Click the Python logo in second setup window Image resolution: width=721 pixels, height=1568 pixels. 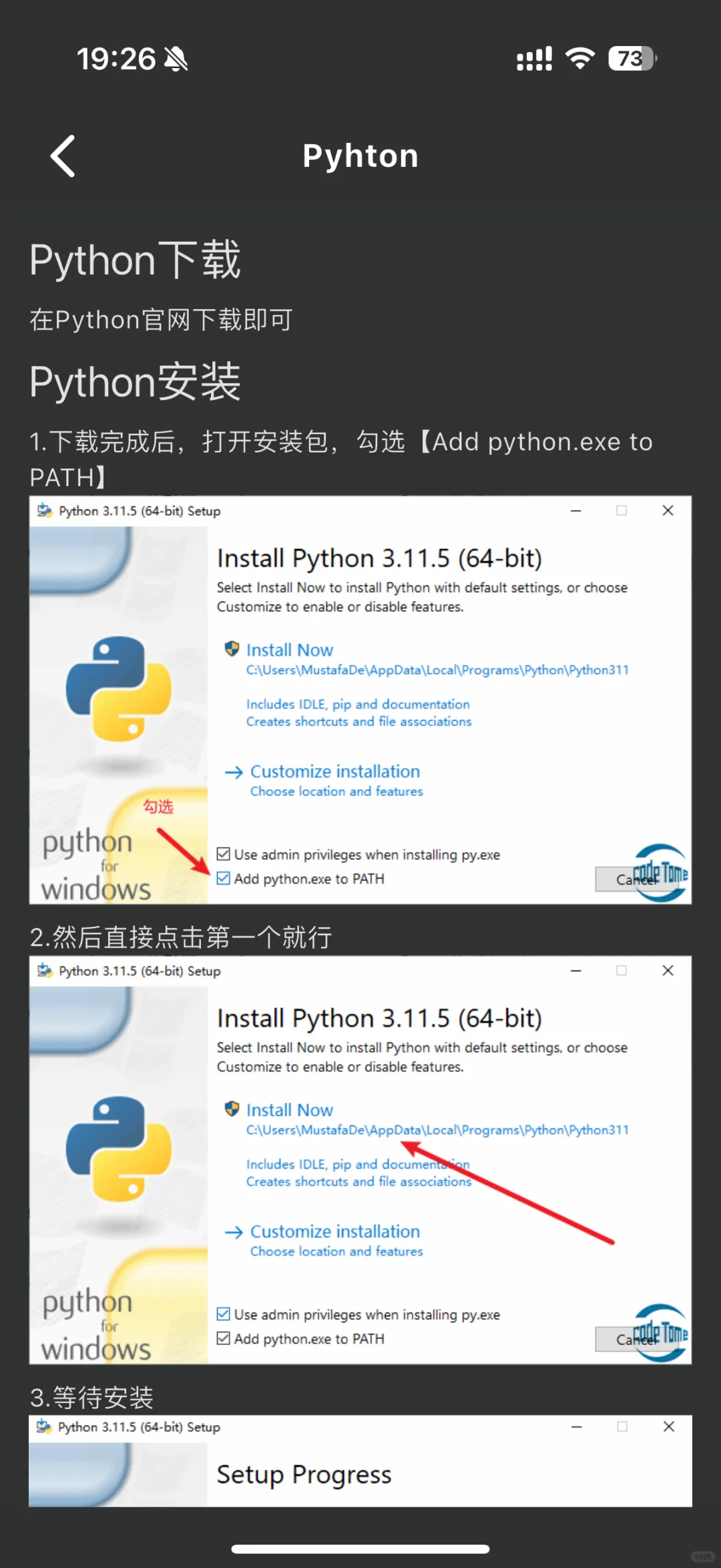point(119,1149)
